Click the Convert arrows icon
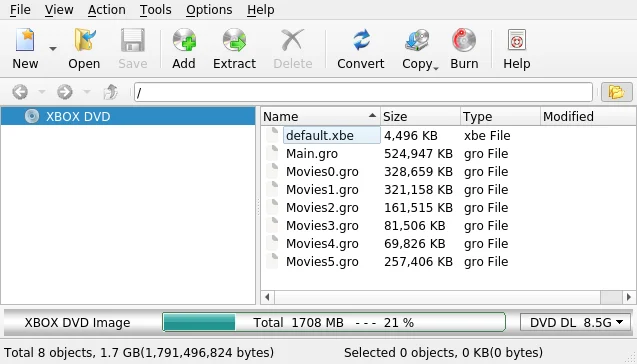637x364 pixels. coord(361,40)
